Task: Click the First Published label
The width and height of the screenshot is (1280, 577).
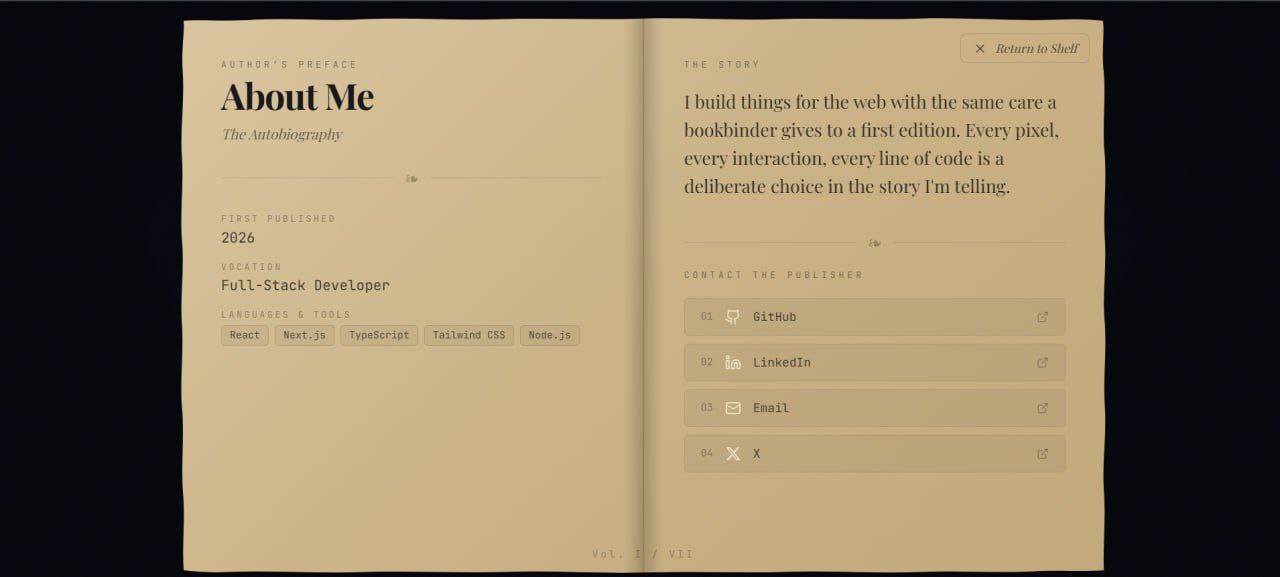Action: pos(279,219)
